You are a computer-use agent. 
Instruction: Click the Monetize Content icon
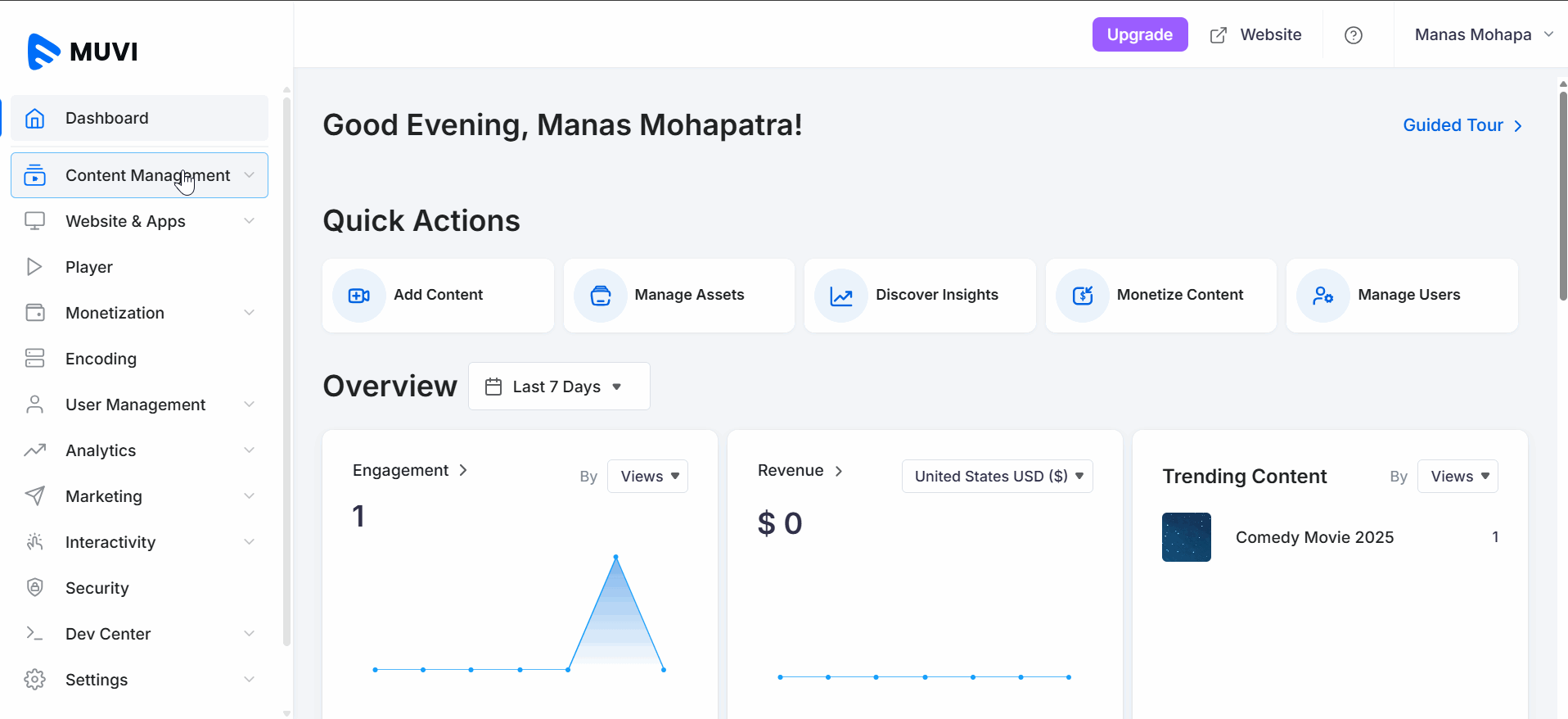[1082, 296]
